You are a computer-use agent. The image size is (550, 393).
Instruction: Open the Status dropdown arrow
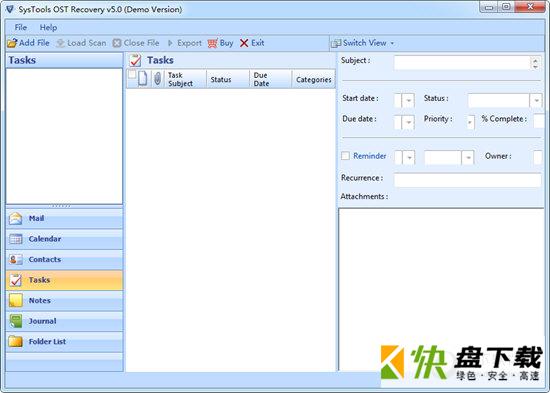[536, 101]
